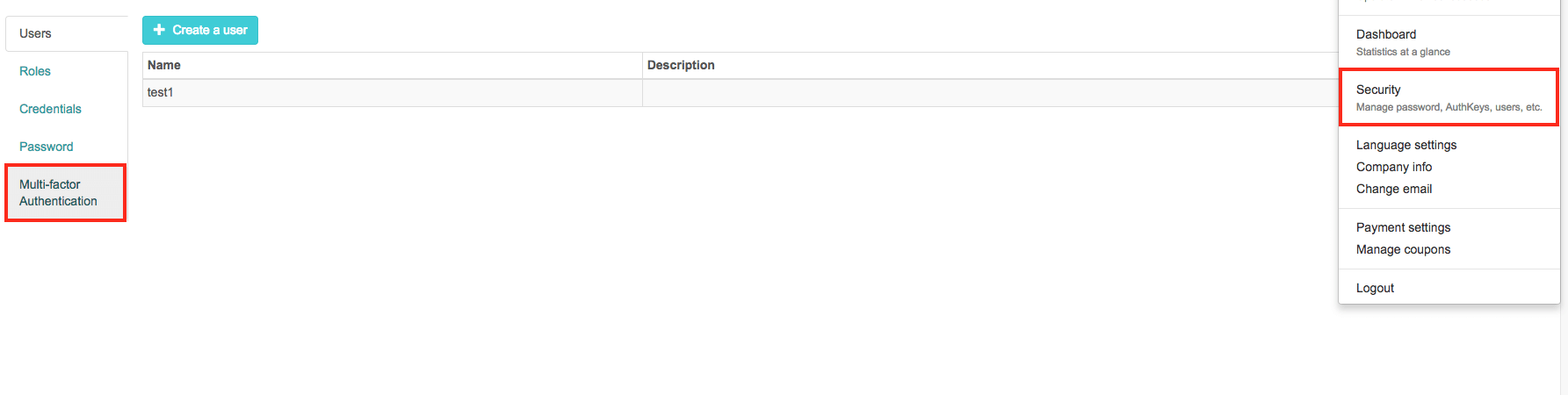Click Logout in the account menu
The height and width of the screenshot is (395, 1568).
click(x=1375, y=288)
